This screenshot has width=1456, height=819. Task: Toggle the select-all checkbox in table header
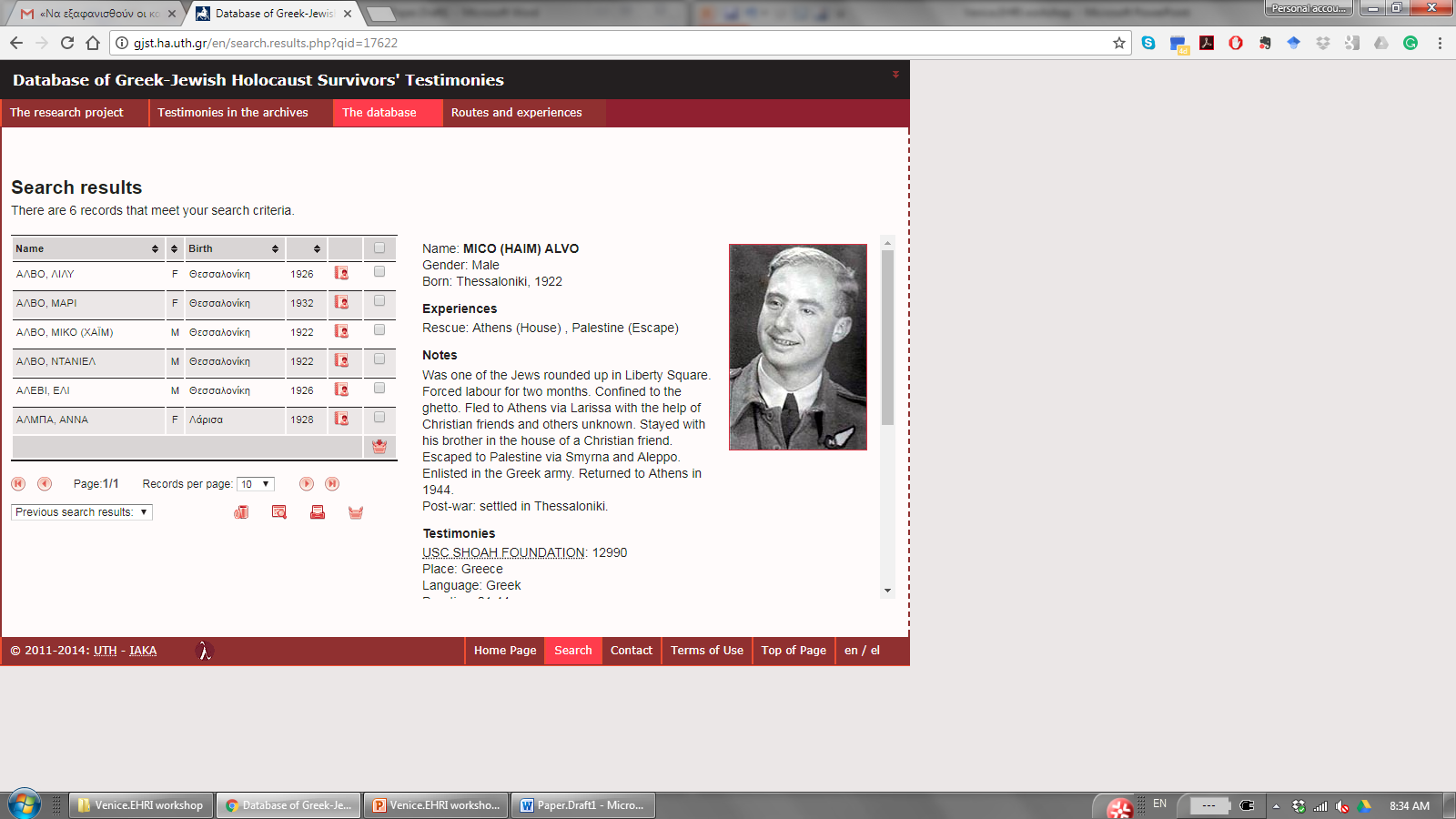tap(379, 248)
